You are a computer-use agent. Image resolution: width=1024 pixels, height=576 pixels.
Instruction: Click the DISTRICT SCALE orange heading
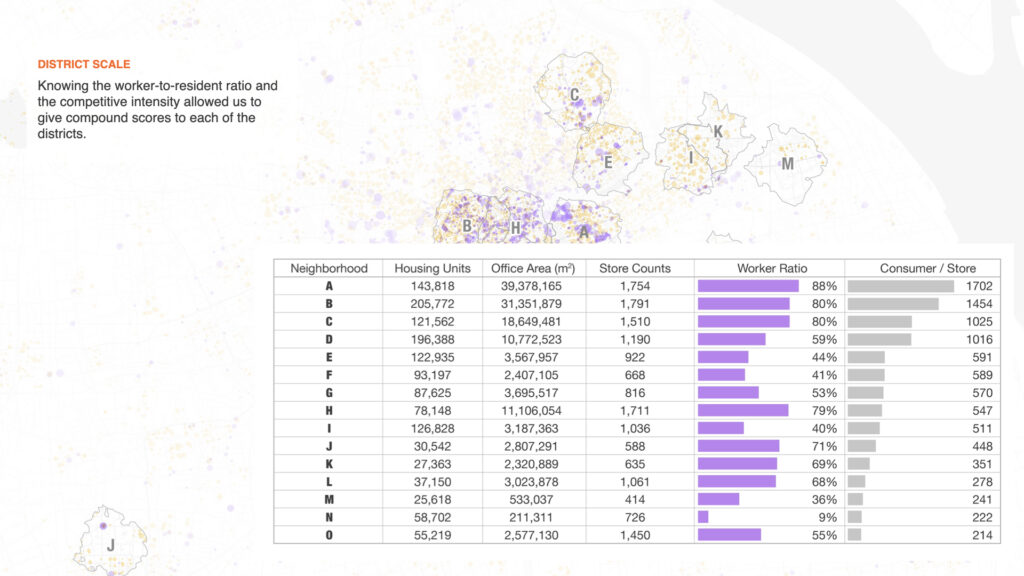click(x=84, y=64)
